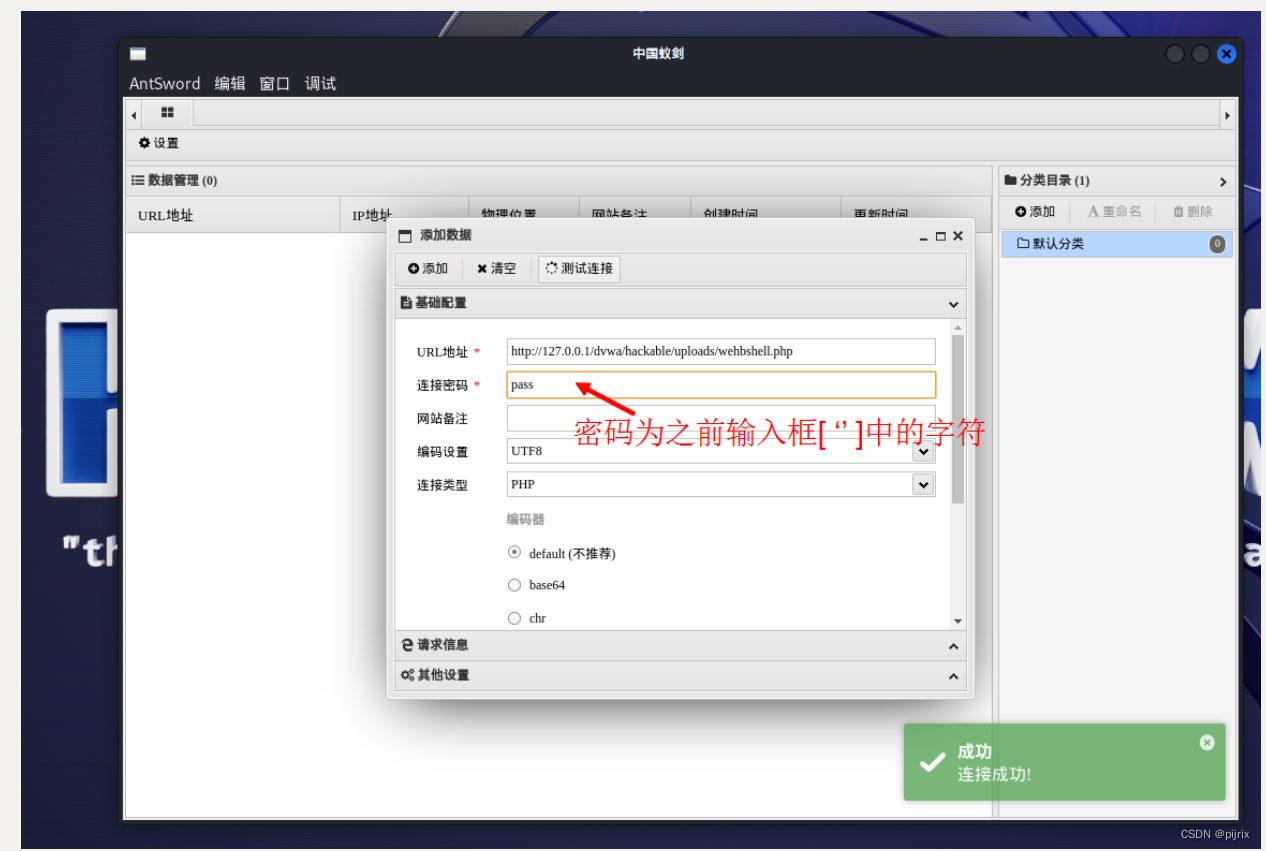The image size is (1266, 851).
Task: Select the grid home tab
Action: (167, 113)
